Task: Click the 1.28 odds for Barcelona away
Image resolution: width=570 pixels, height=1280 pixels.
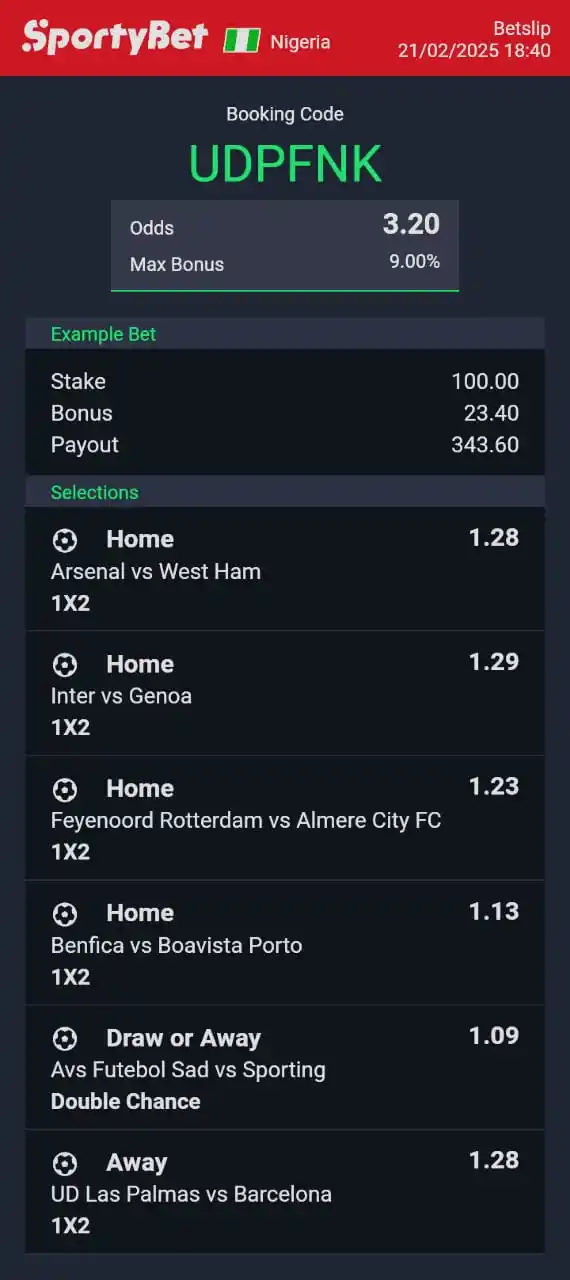Action: tap(494, 1160)
